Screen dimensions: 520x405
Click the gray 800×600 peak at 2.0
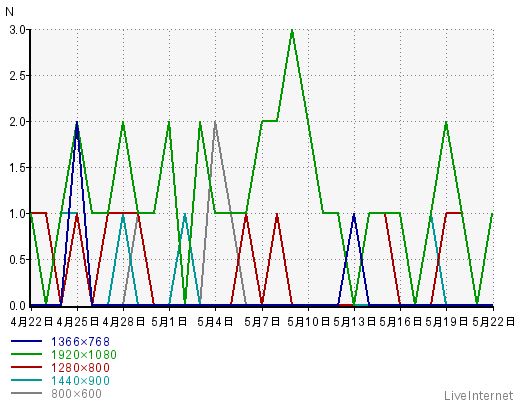pyautogui.click(x=215, y=122)
